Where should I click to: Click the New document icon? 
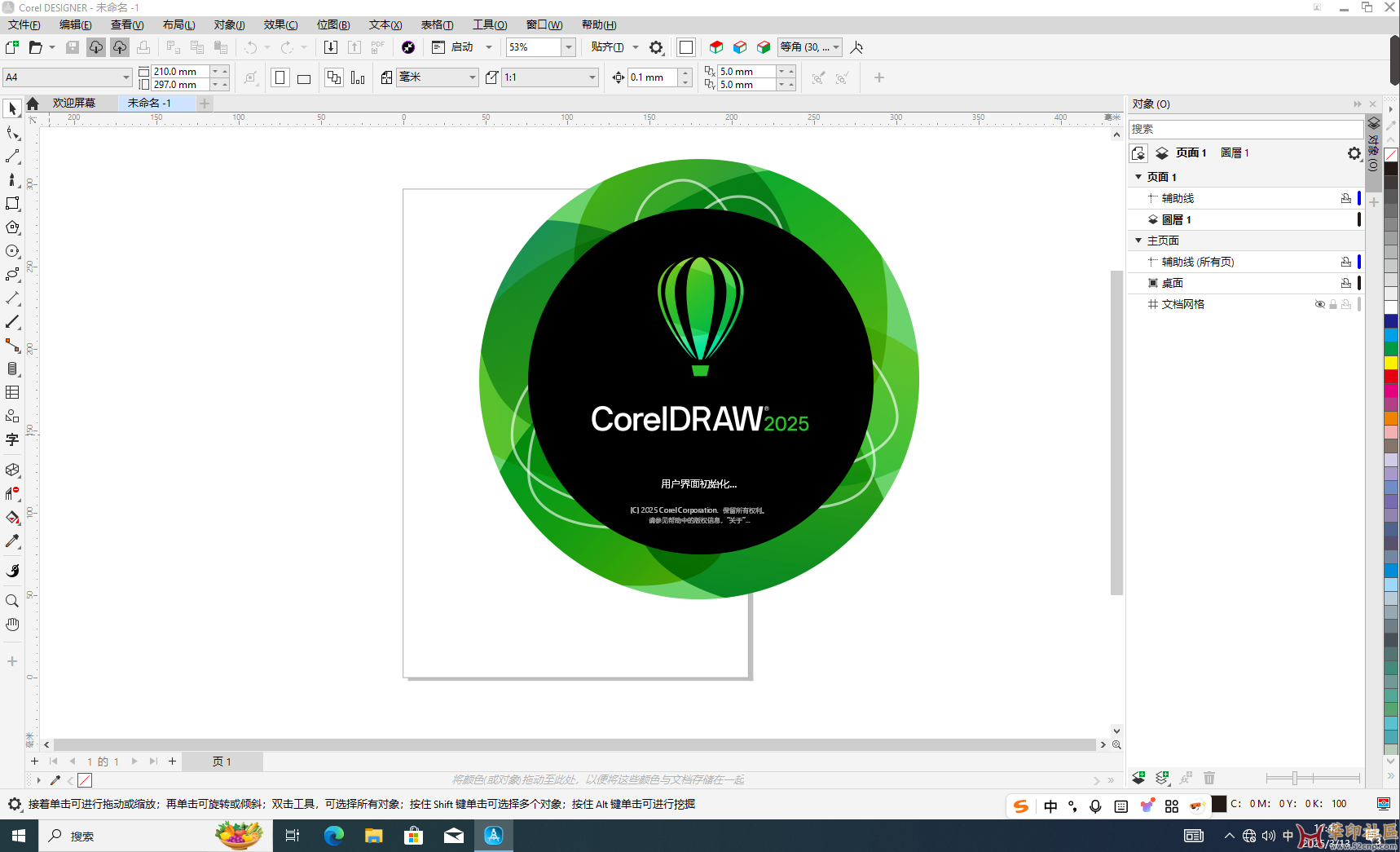pyautogui.click(x=12, y=47)
